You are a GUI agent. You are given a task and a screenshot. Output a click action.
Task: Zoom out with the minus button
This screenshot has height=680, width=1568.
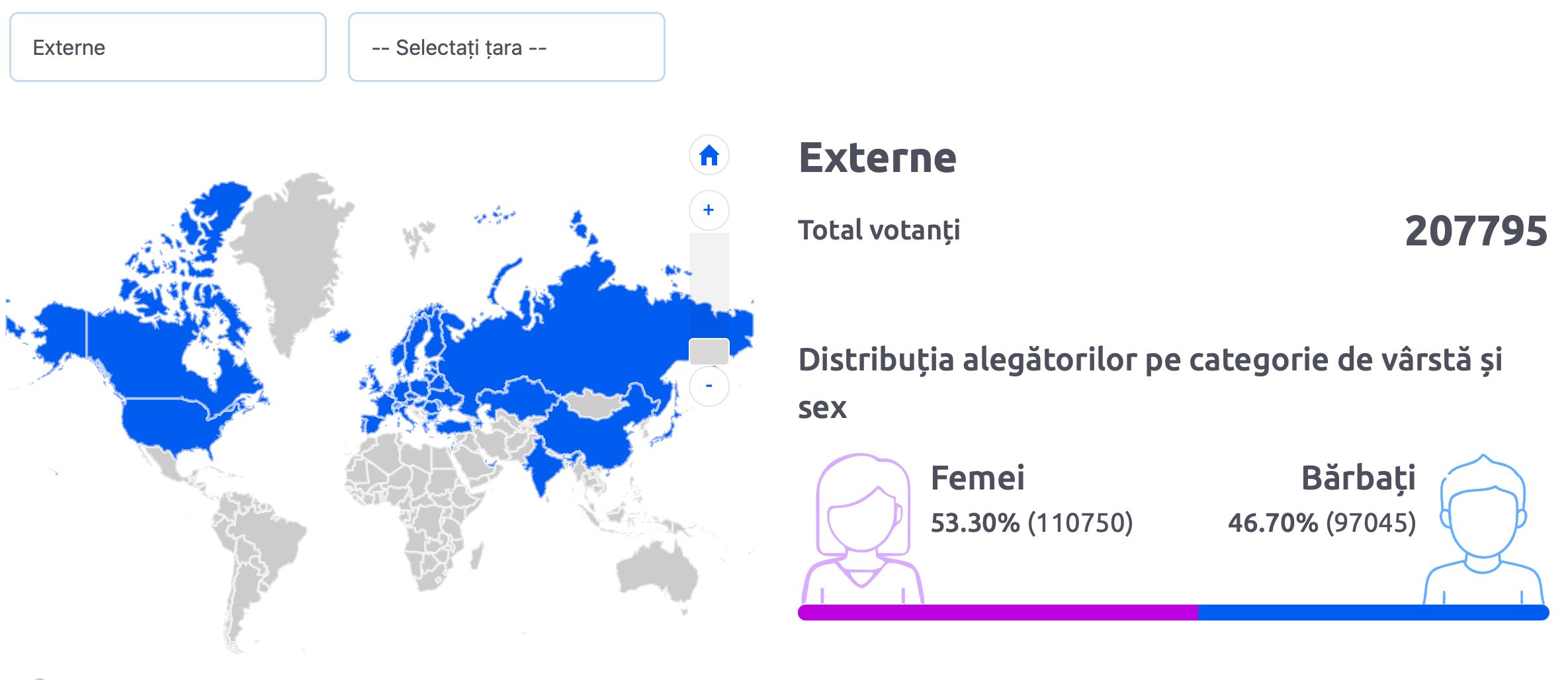(709, 386)
